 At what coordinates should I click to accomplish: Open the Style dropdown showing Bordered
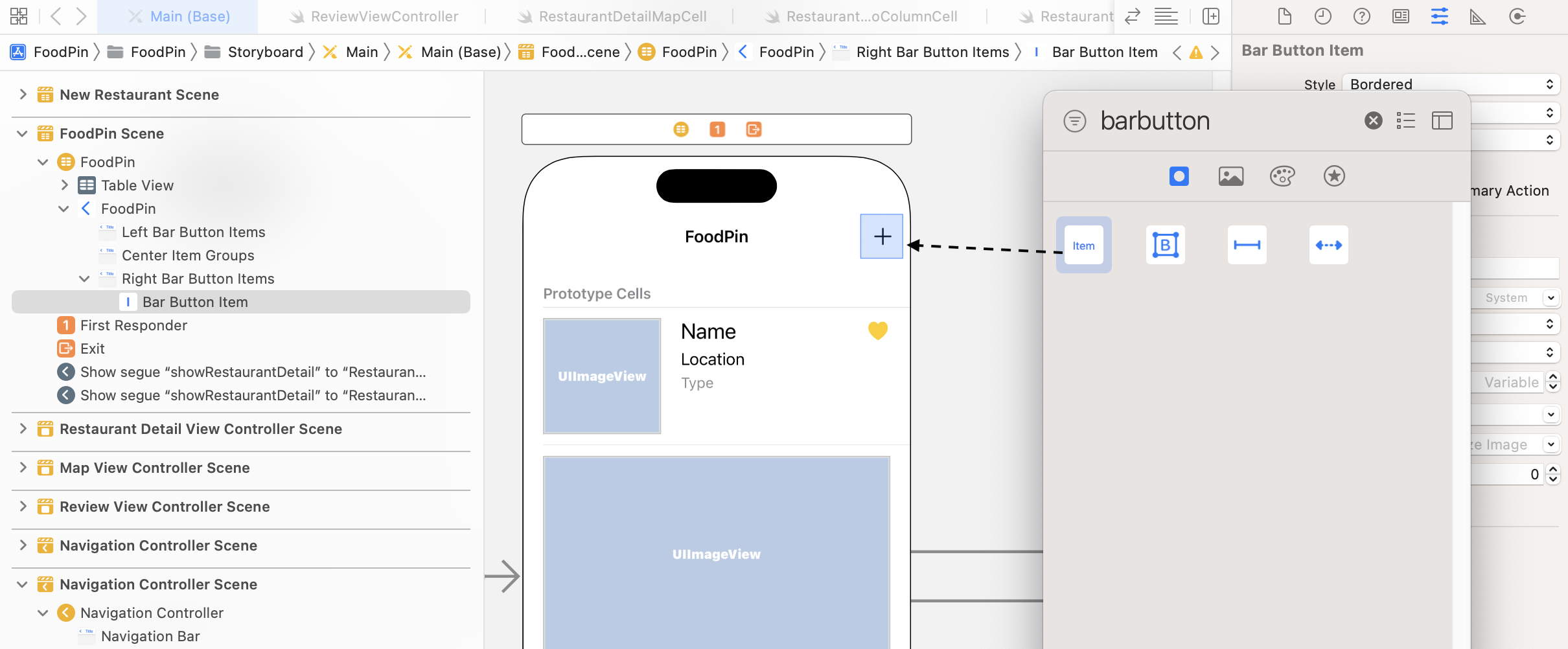tap(1451, 84)
